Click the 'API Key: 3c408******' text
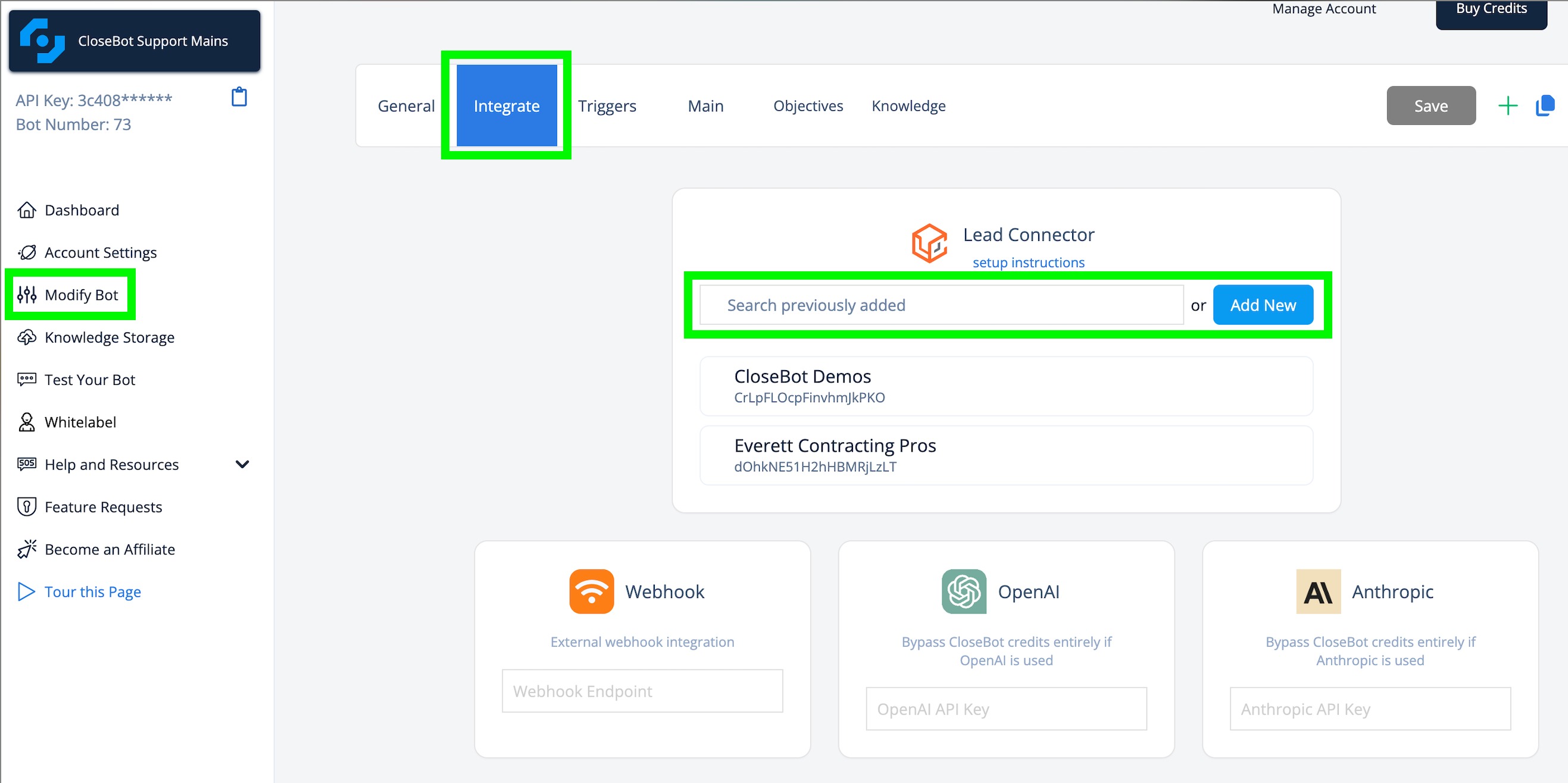The width and height of the screenshot is (1568, 783). (93, 100)
